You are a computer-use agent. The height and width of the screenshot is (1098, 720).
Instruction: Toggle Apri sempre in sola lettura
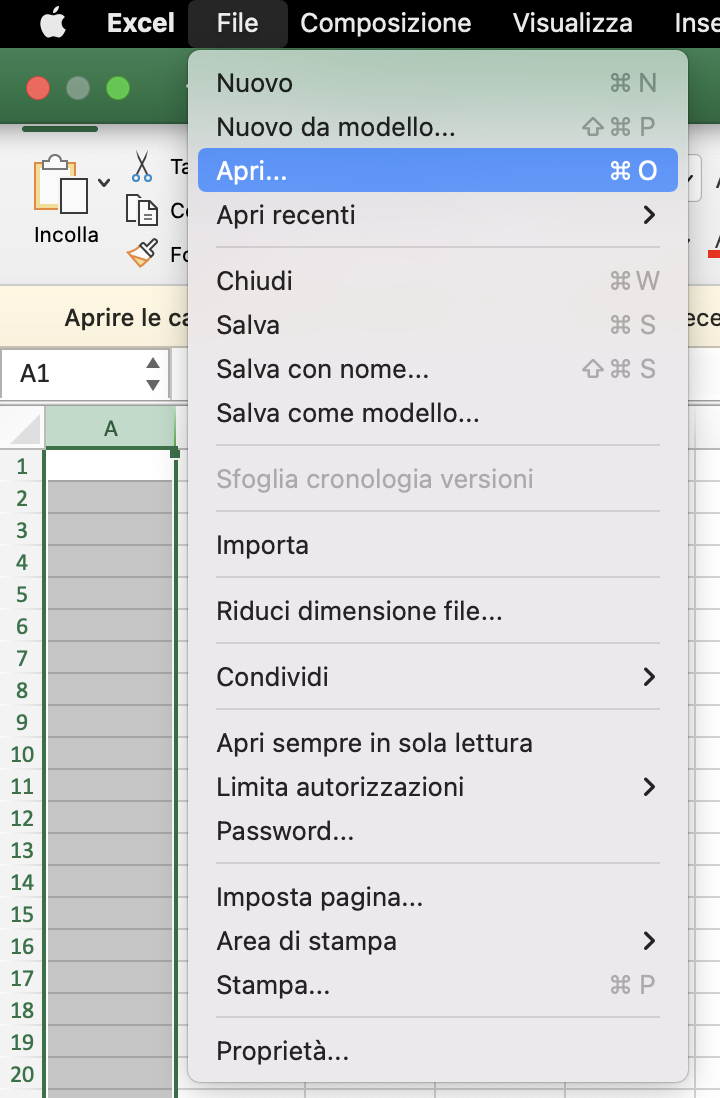click(438, 742)
